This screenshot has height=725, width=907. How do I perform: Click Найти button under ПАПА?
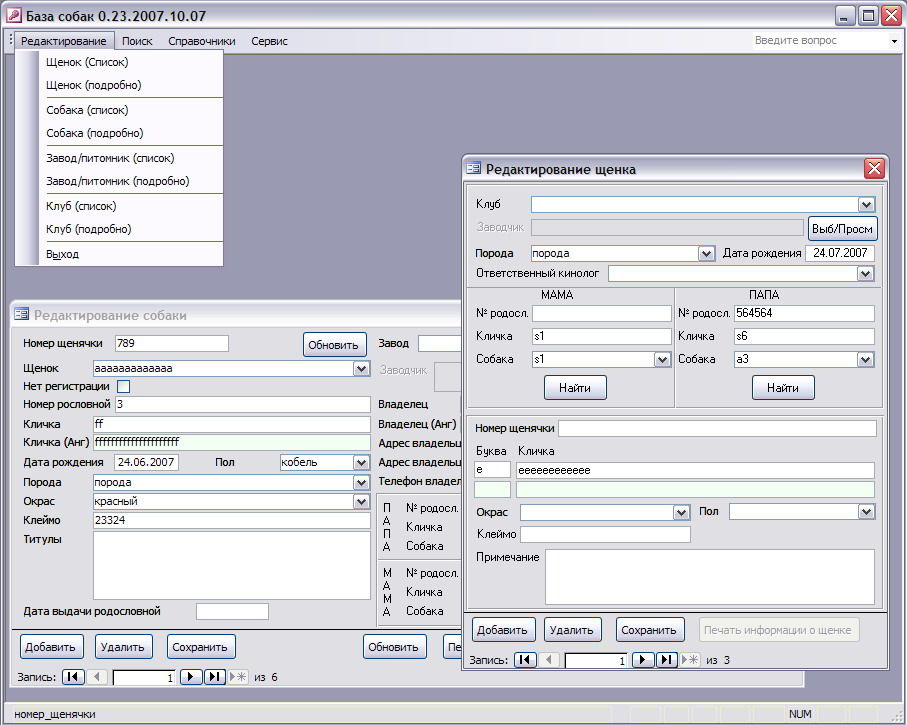[x=783, y=388]
